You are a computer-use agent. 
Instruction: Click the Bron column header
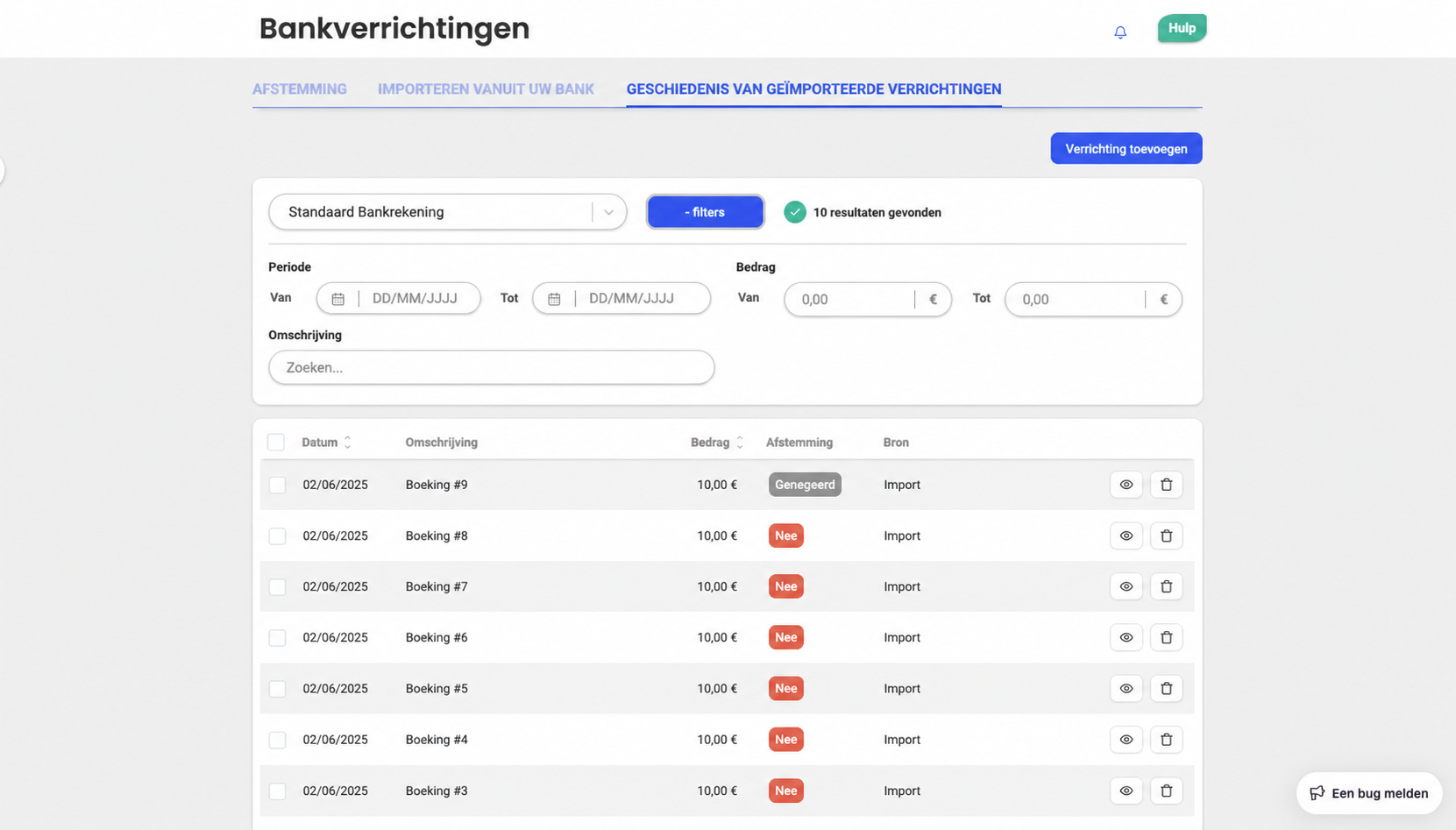[896, 443]
